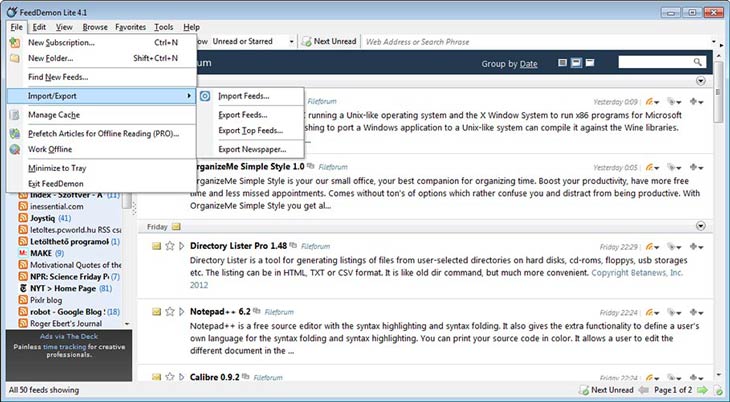Choose New Folder menu entry
The height and width of the screenshot is (402, 730).
101,58
